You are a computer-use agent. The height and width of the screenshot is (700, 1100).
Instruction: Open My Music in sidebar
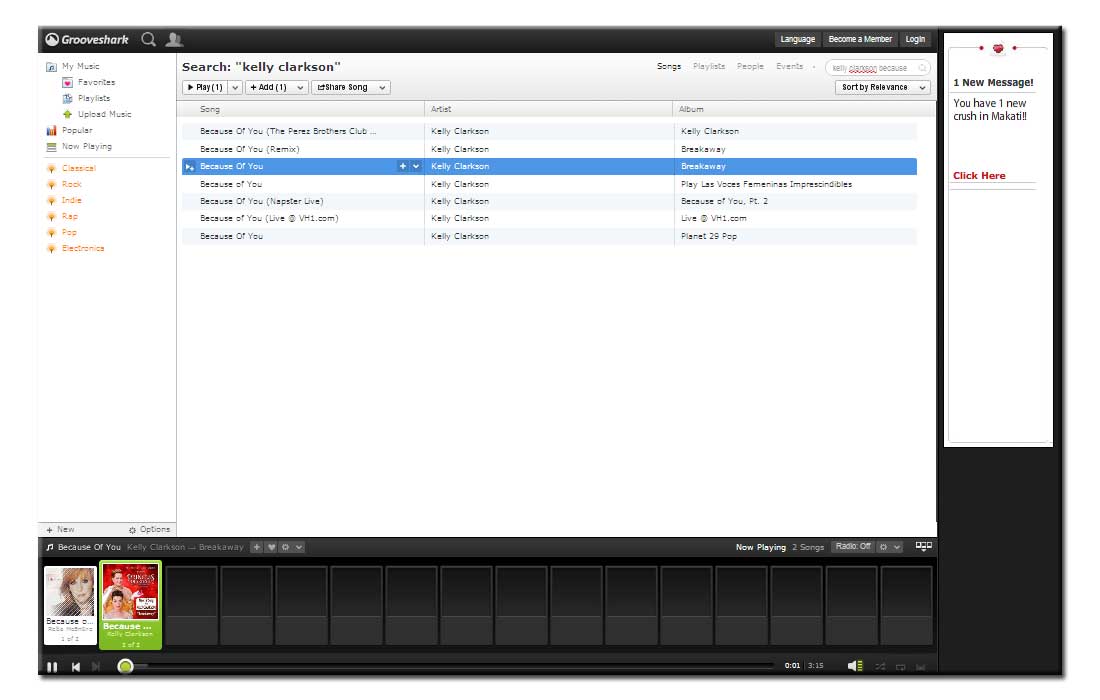pos(73,67)
